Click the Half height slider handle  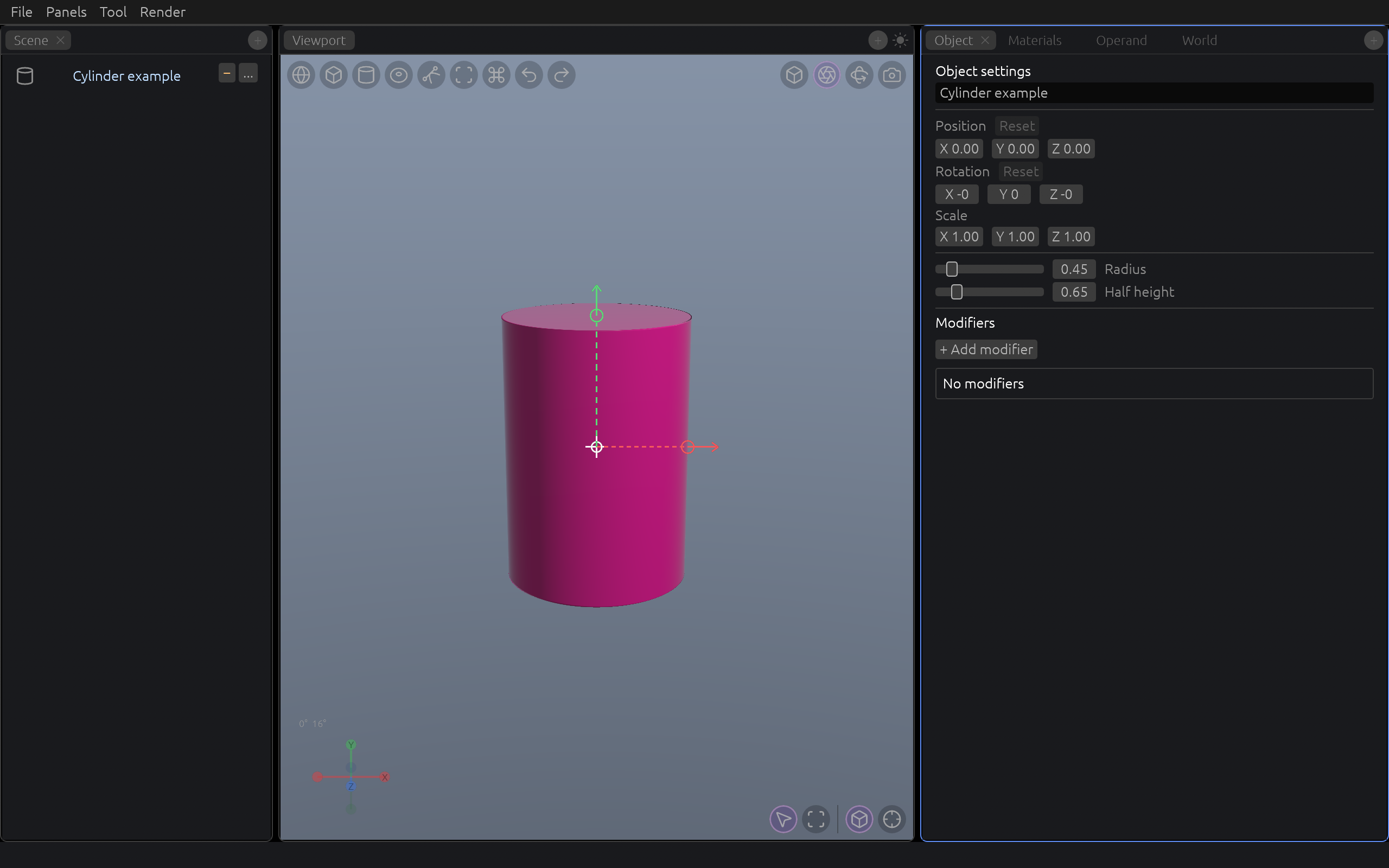point(956,292)
